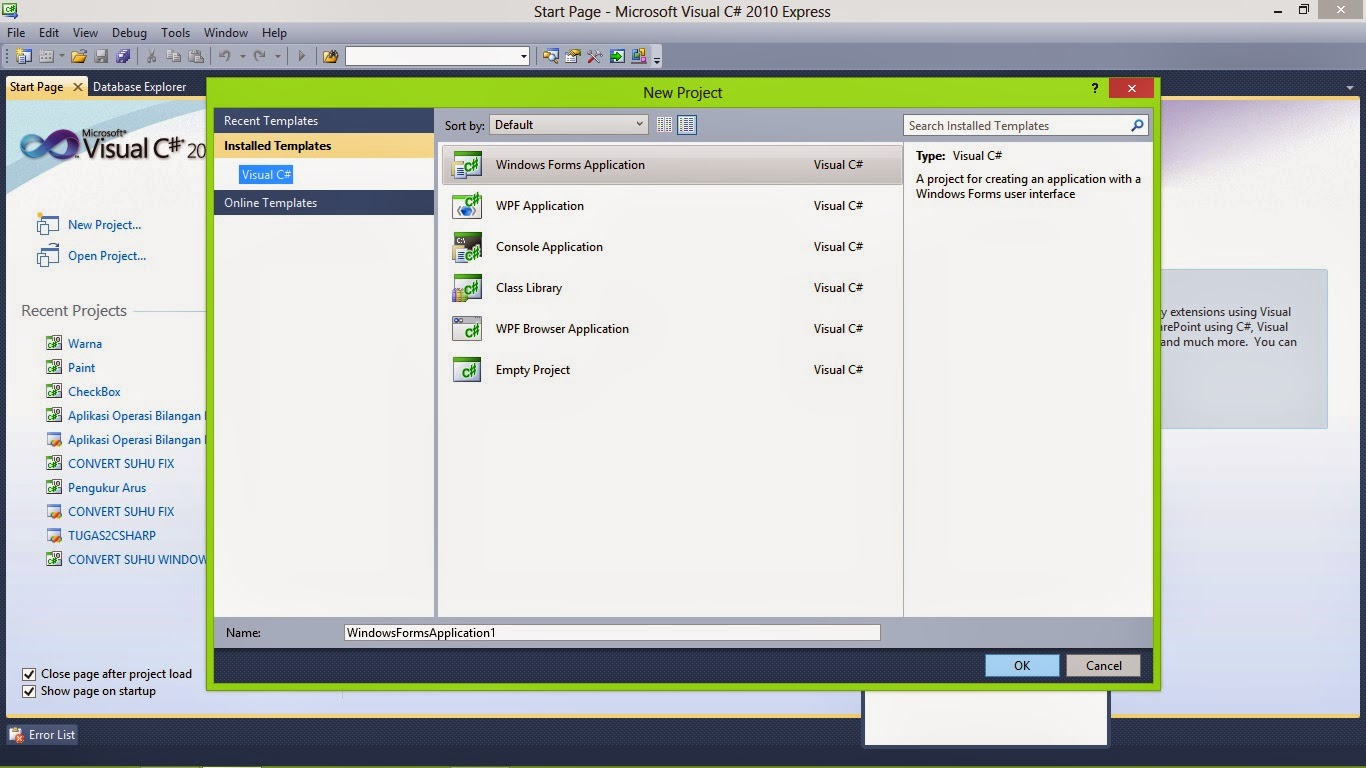Expand Online Templates section
Screen dimensions: 1366x768
[324, 202]
